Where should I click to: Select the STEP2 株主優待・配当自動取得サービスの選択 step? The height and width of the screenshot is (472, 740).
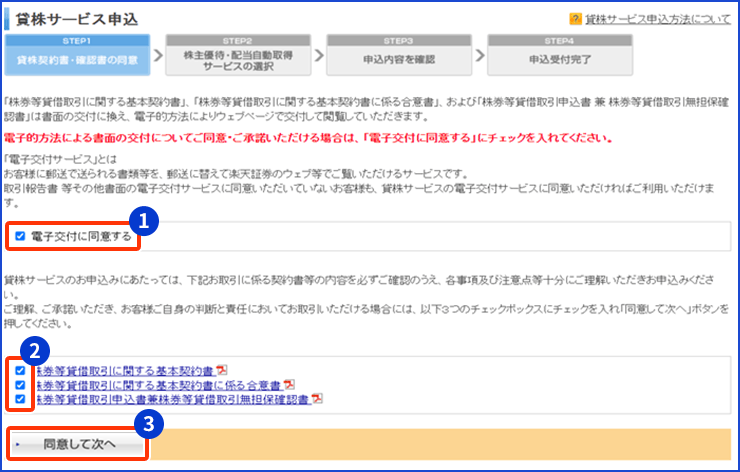point(238,54)
